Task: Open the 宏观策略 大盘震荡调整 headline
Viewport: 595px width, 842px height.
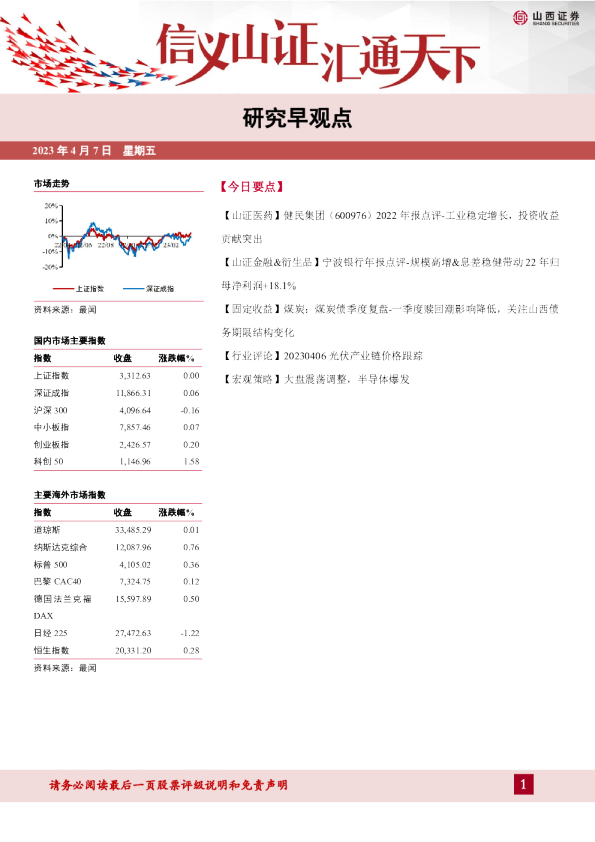Action: point(316,379)
